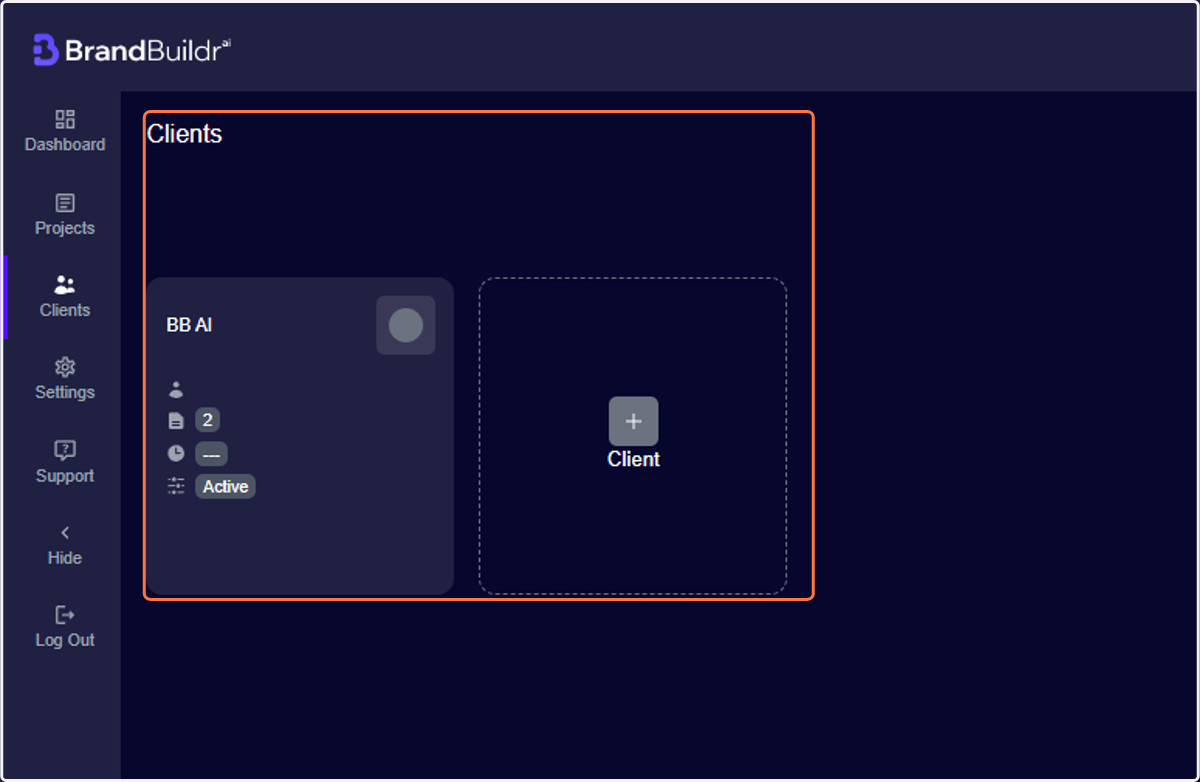Image resolution: width=1200 pixels, height=782 pixels.
Task: Open the Dashboard sidebar item
Action: (x=65, y=132)
